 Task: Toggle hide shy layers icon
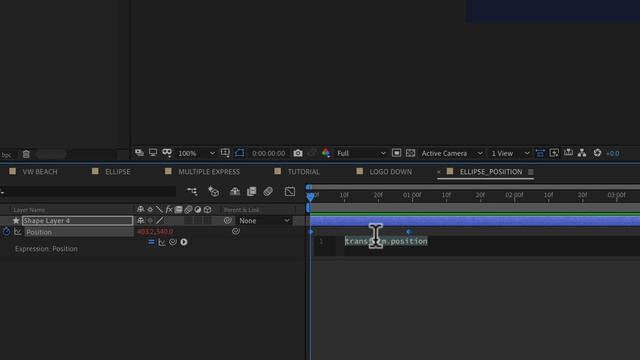(x=235, y=191)
